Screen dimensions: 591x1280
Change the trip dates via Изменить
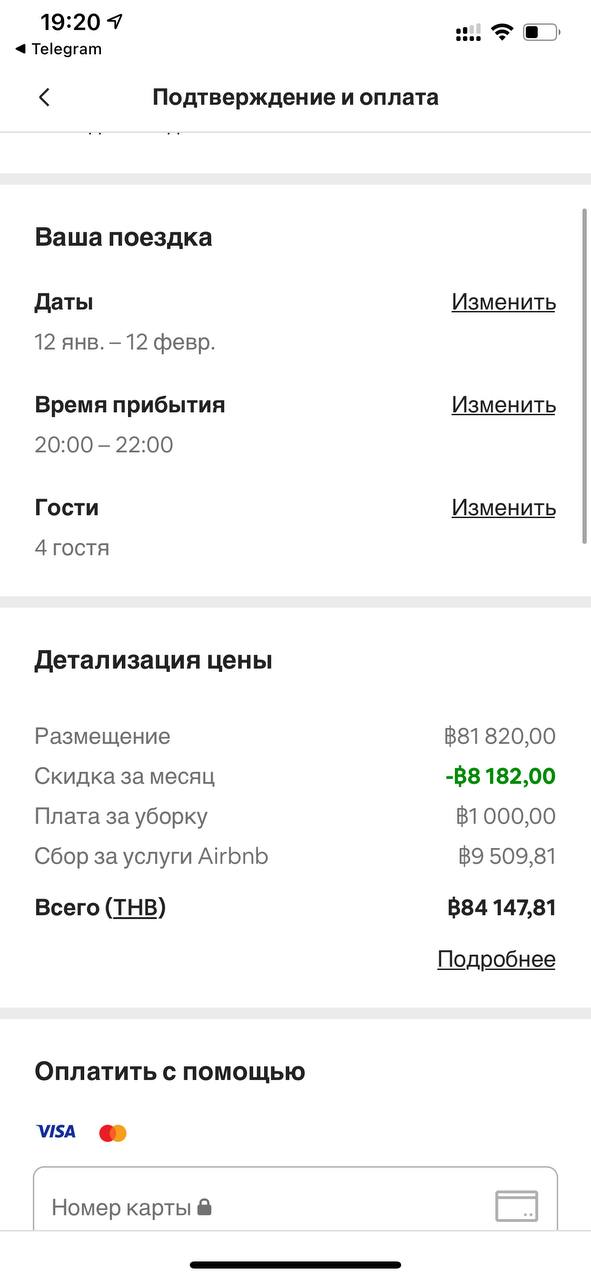[503, 302]
